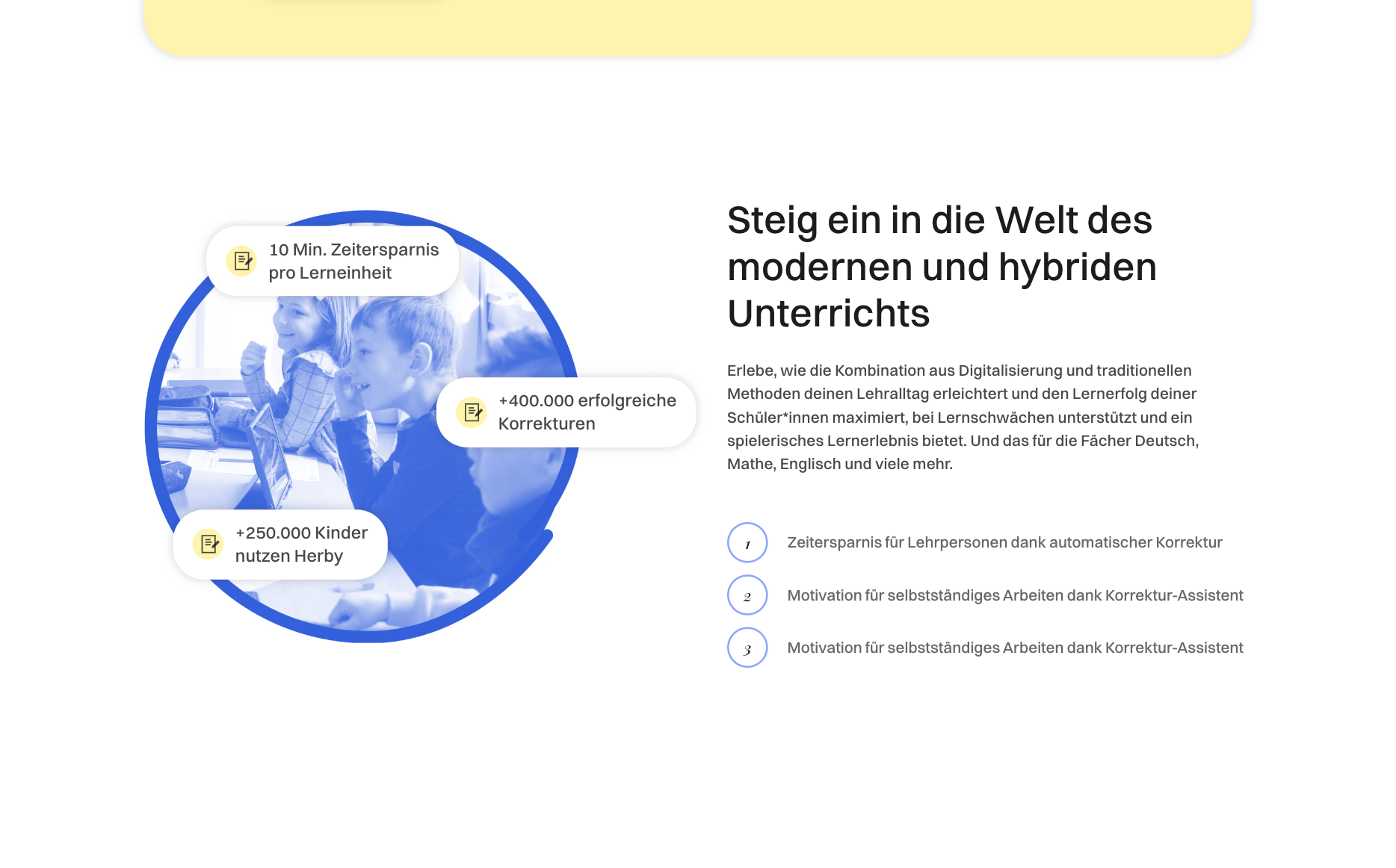The height and width of the screenshot is (868, 1396).
Task: Select the "+250.000 Kinder nutzen Herby" badge text
Action: [301, 545]
